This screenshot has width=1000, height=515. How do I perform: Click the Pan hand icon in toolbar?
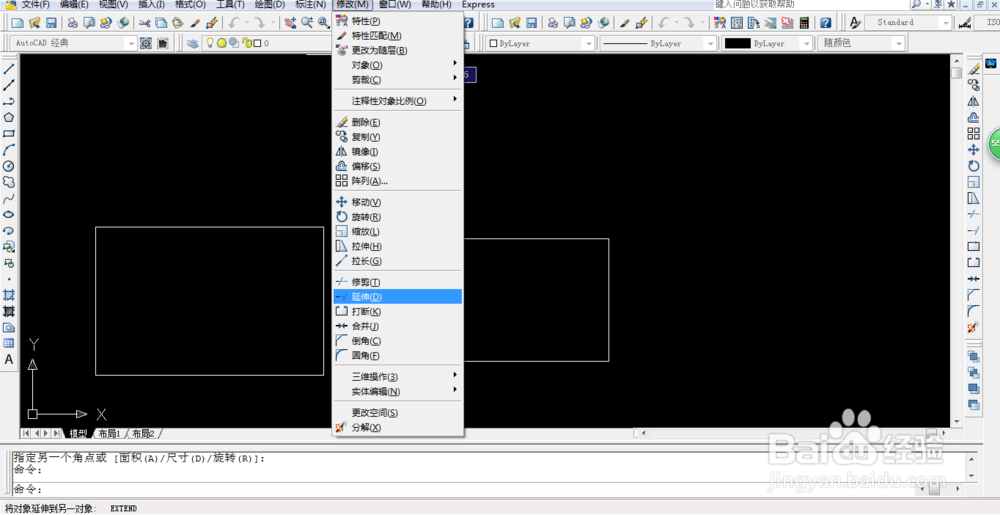[290, 23]
